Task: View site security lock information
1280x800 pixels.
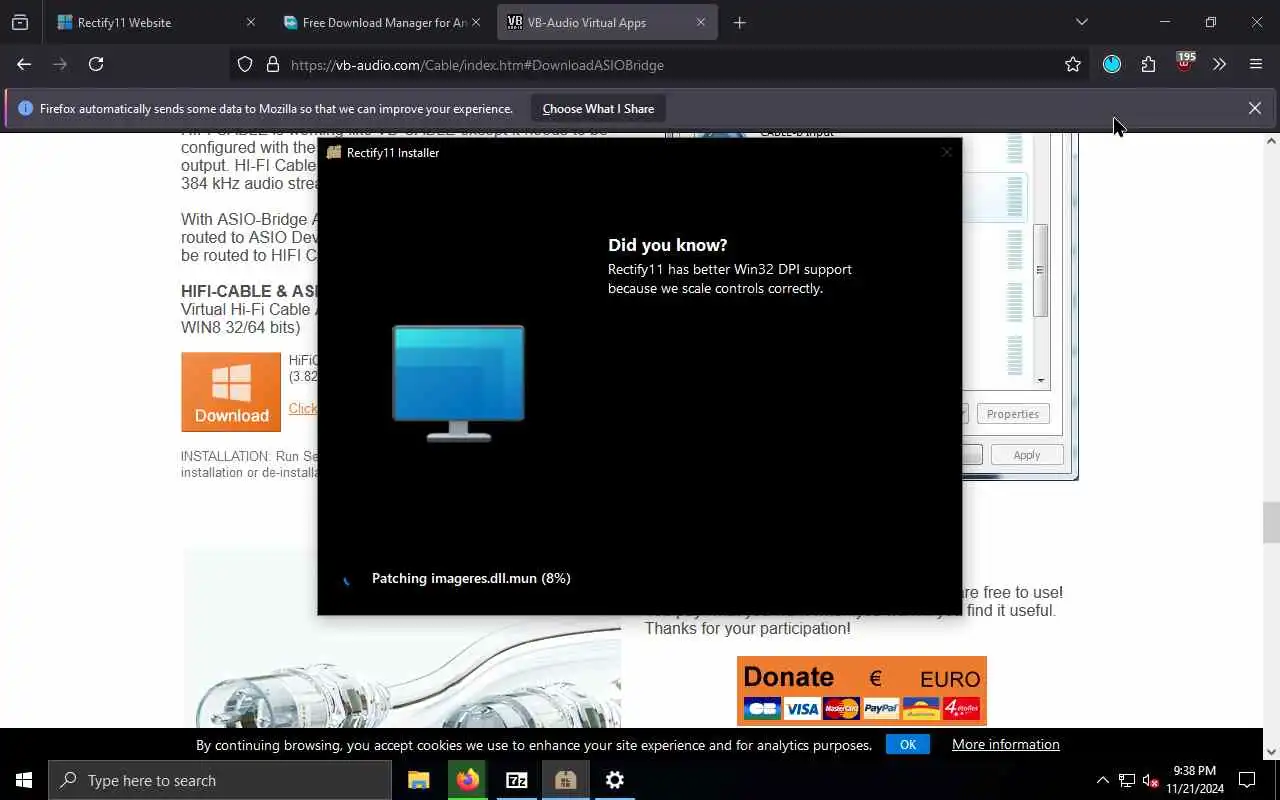Action: pyautogui.click(x=272, y=65)
